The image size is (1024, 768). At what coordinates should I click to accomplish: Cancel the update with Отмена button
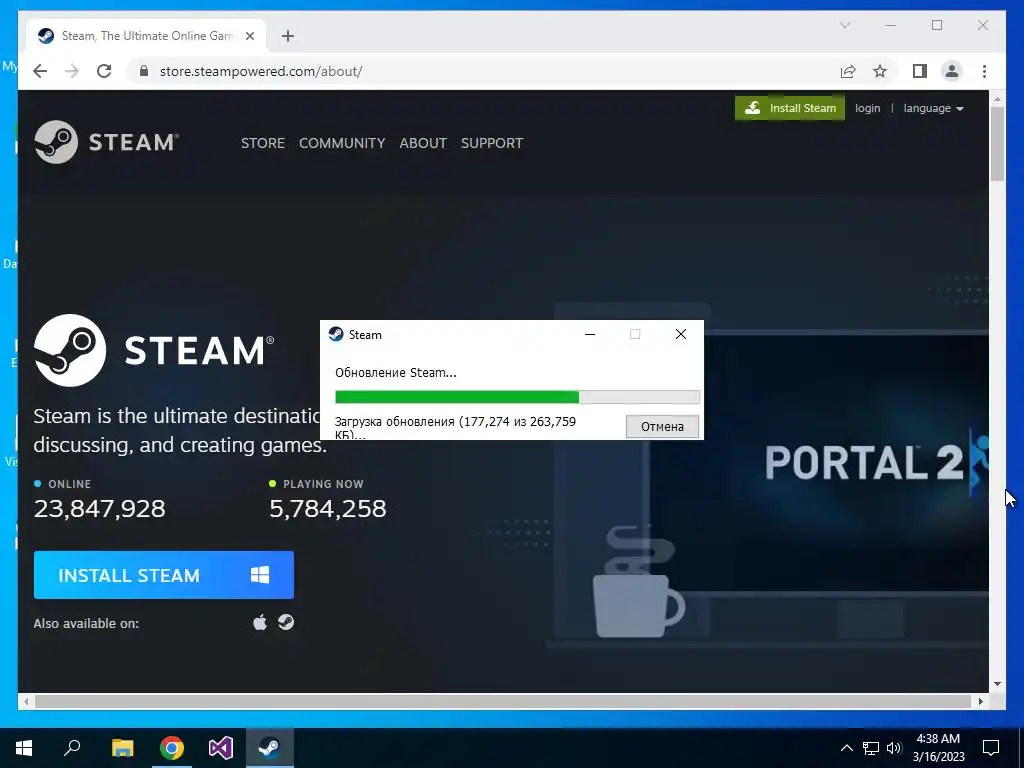tap(662, 426)
